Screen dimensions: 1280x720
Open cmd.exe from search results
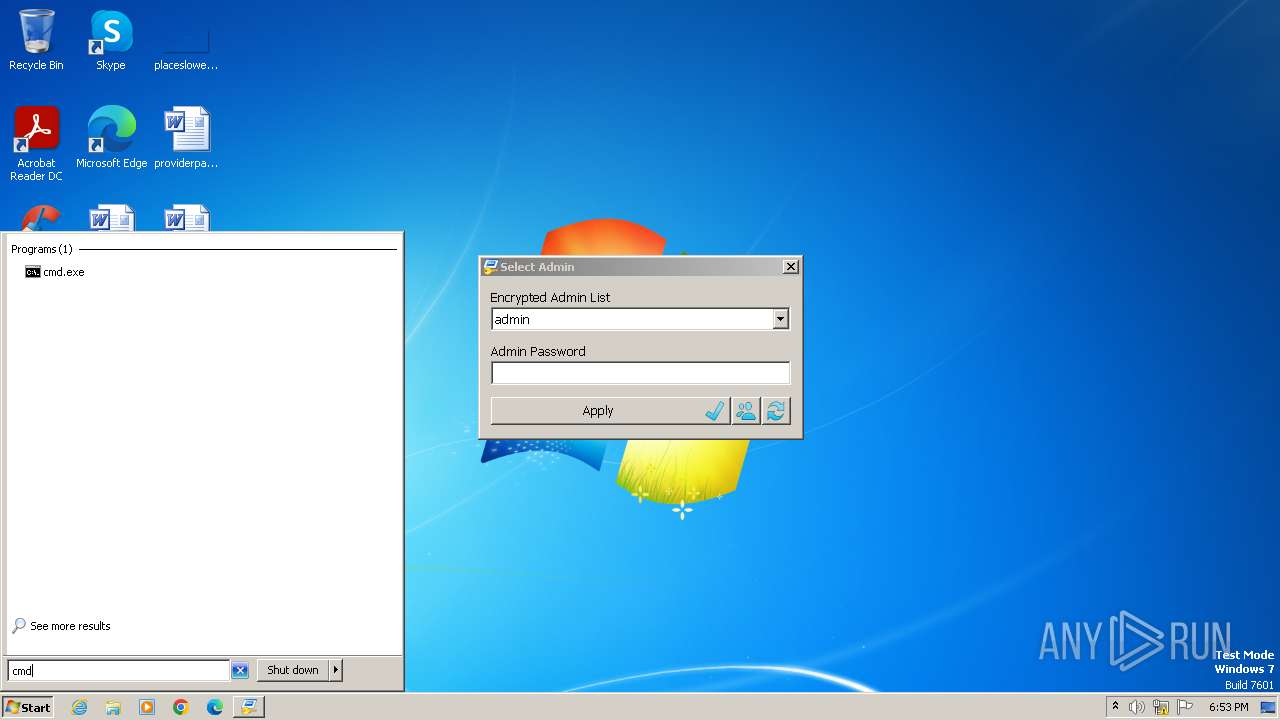pyautogui.click(x=55, y=272)
